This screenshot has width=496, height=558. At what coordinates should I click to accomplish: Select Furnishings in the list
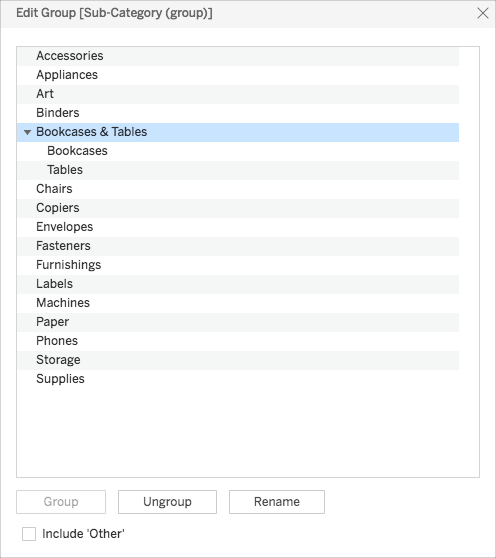[238, 265]
